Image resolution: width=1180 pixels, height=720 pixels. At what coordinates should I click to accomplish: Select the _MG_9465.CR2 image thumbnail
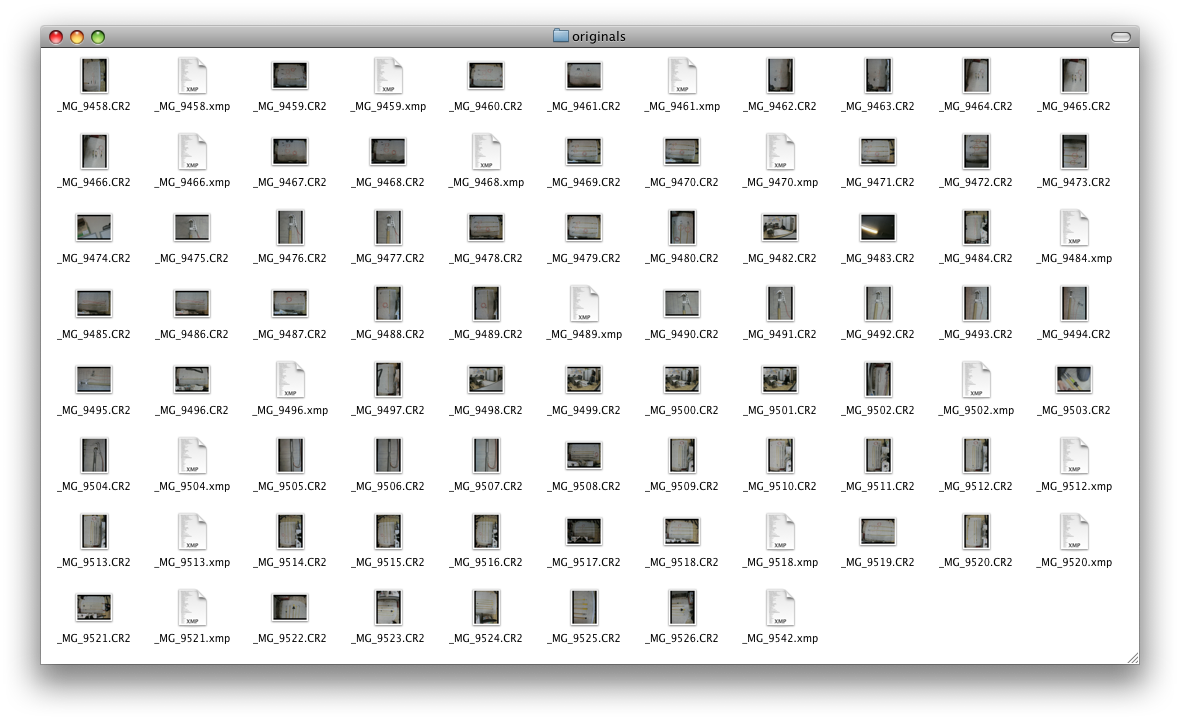[1074, 75]
